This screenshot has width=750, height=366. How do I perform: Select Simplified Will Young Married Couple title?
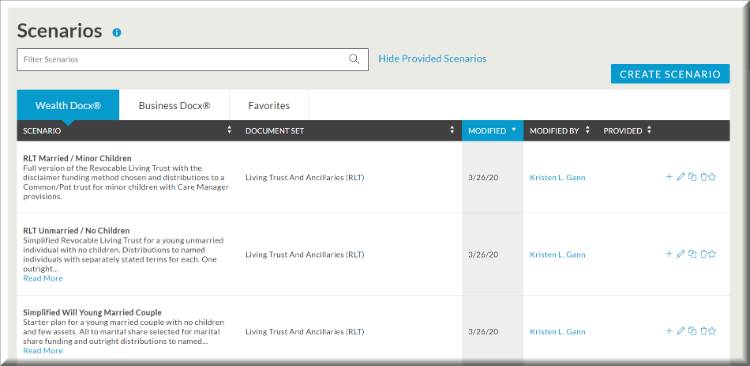[92, 312]
